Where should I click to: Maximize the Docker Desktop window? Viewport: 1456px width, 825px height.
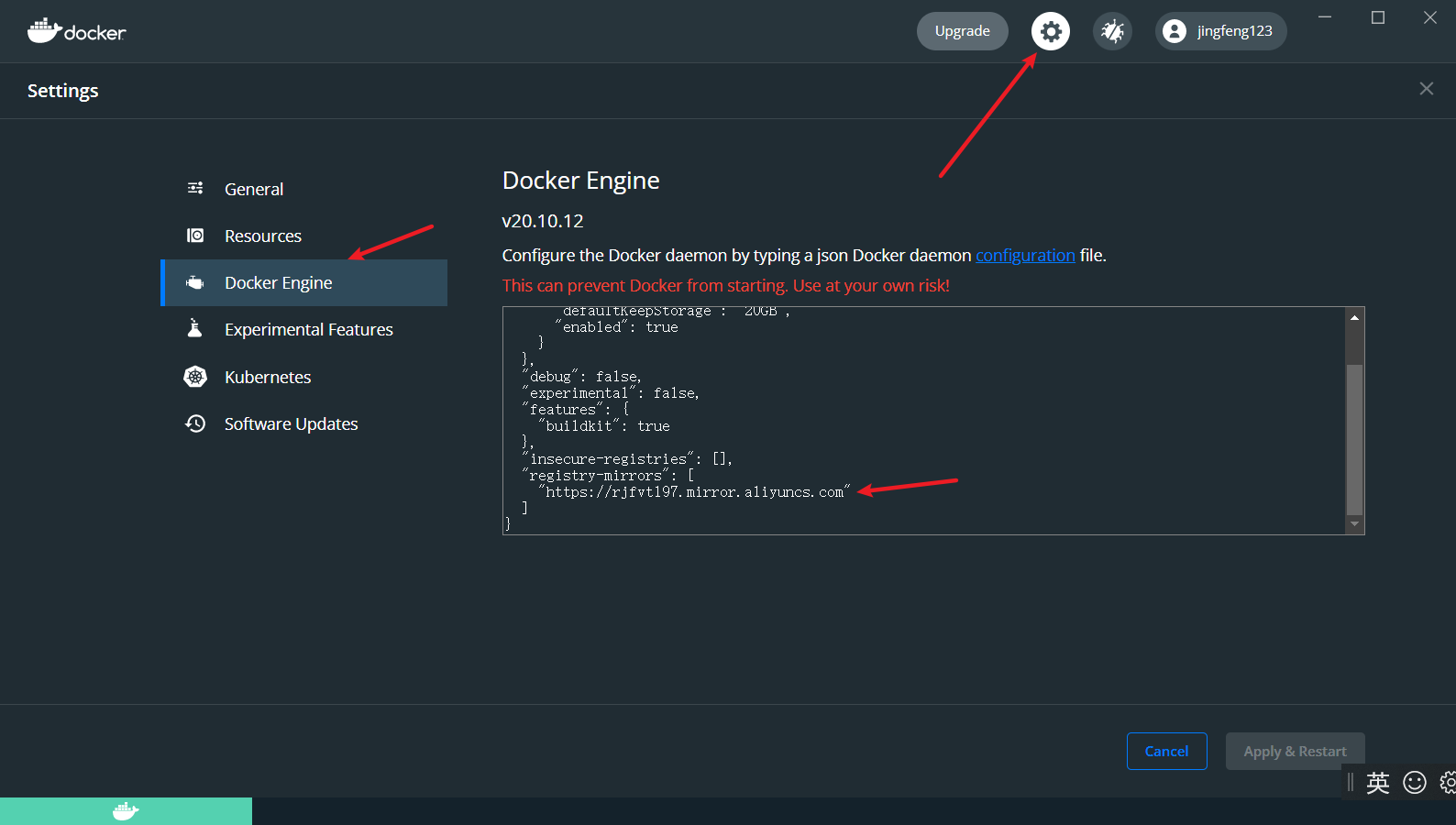pos(1377,17)
